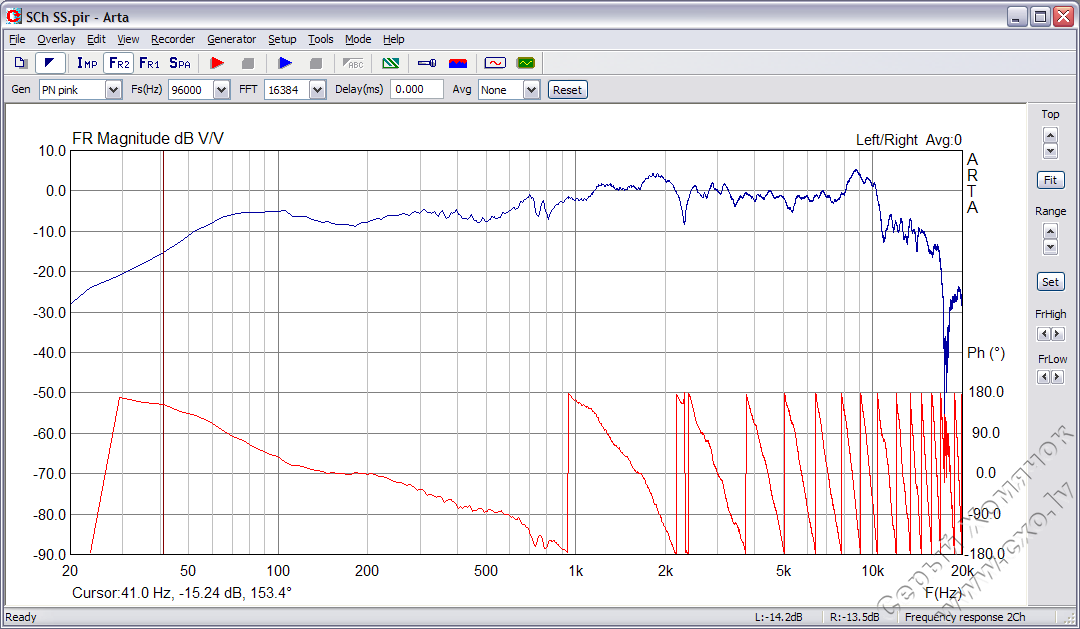Switch to SPA spectrum analyzer mode
Viewport: 1080px width, 629px height.
[180, 63]
